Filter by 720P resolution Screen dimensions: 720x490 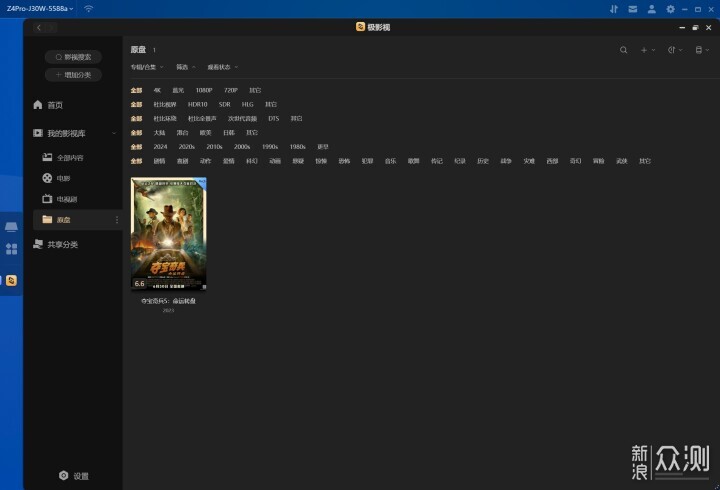[x=231, y=90]
